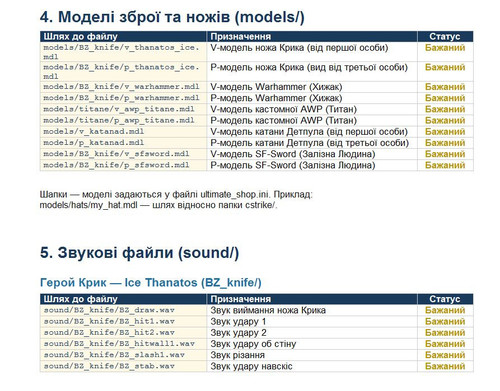Image resolution: width=500 pixels, height=391 pixels.
Task: Select path sound/BZ_knife/BZ_hit2.wav
Action: 109,333
